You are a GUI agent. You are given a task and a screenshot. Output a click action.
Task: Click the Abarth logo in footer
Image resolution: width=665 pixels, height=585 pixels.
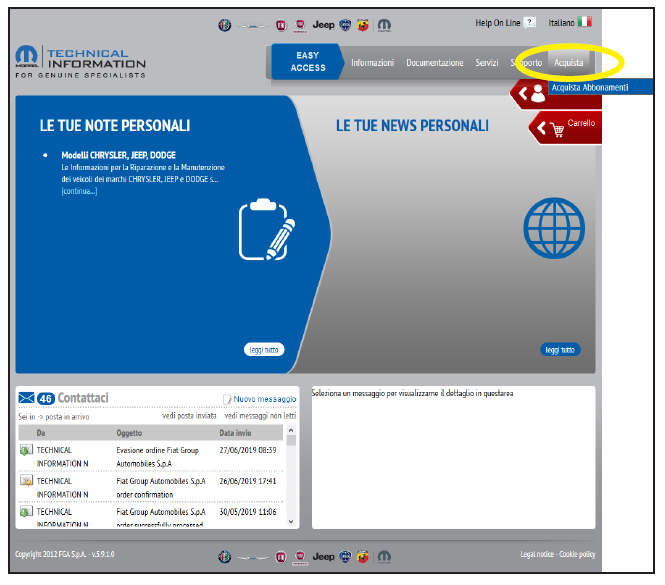(x=363, y=557)
